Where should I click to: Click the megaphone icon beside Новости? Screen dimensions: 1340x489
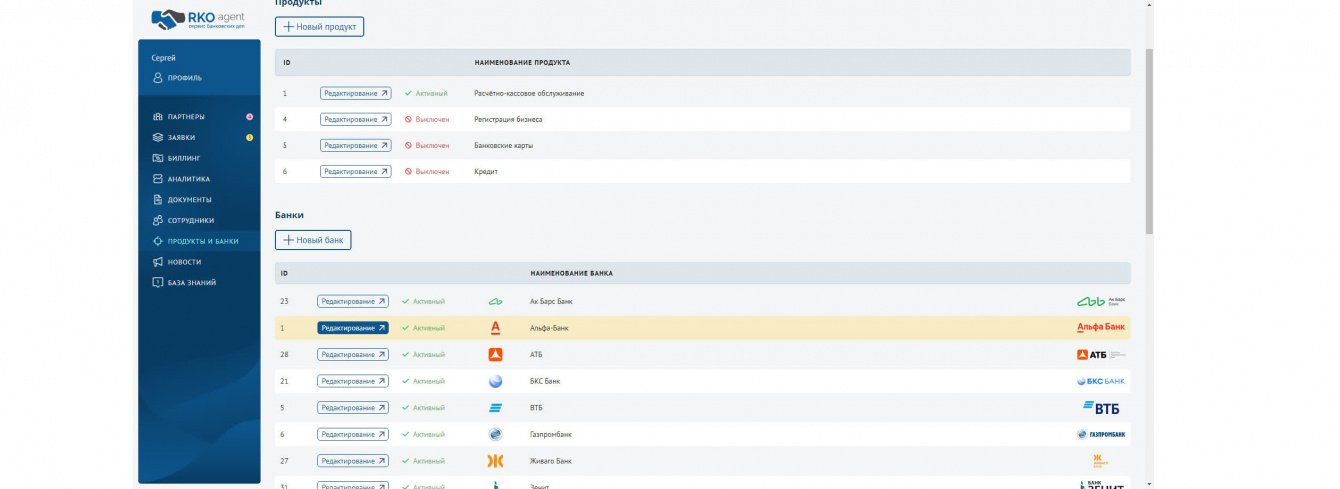[158, 262]
